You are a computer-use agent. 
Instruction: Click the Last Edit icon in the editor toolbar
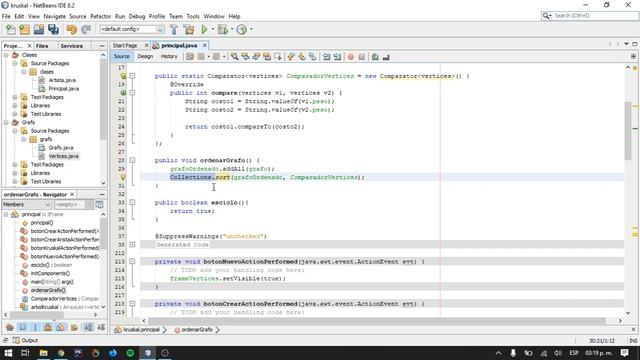click(x=190, y=57)
